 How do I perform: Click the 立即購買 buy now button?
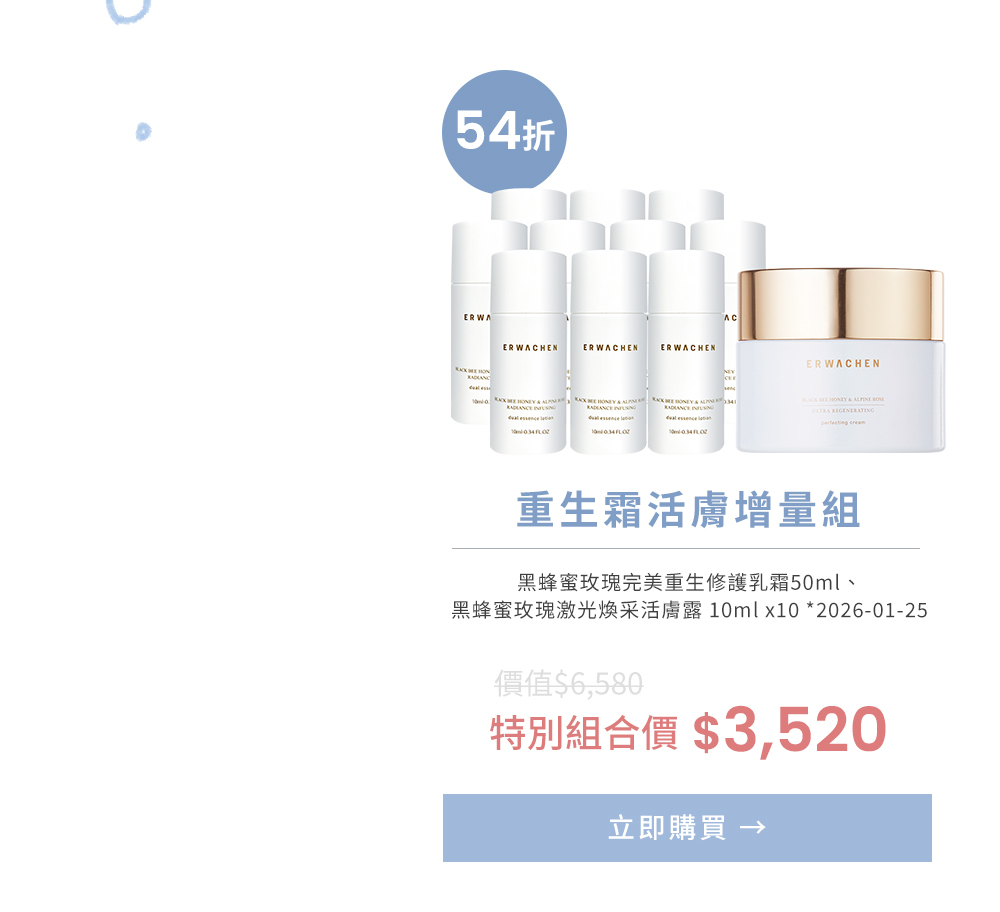click(x=687, y=828)
